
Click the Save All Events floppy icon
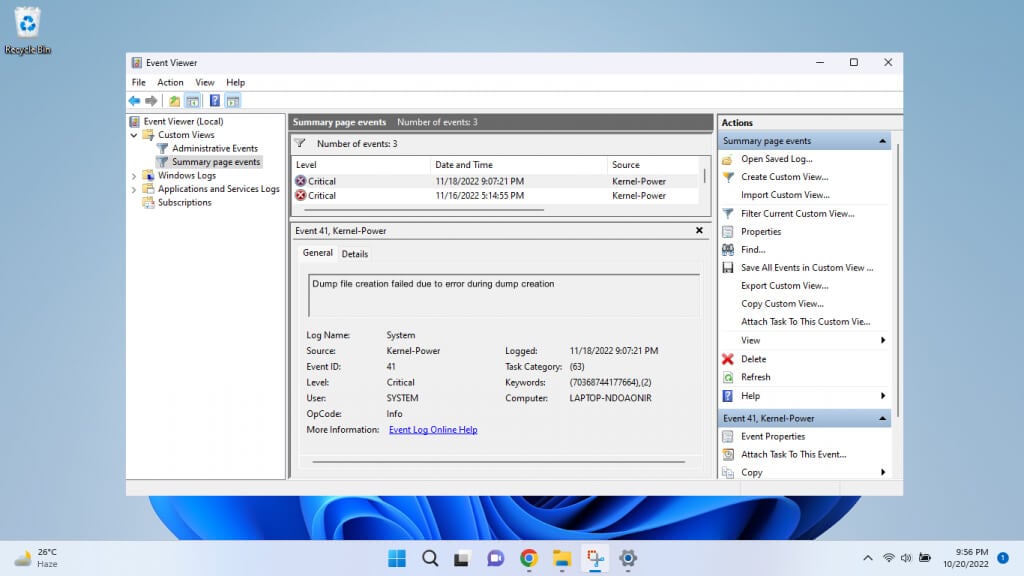tap(728, 268)
